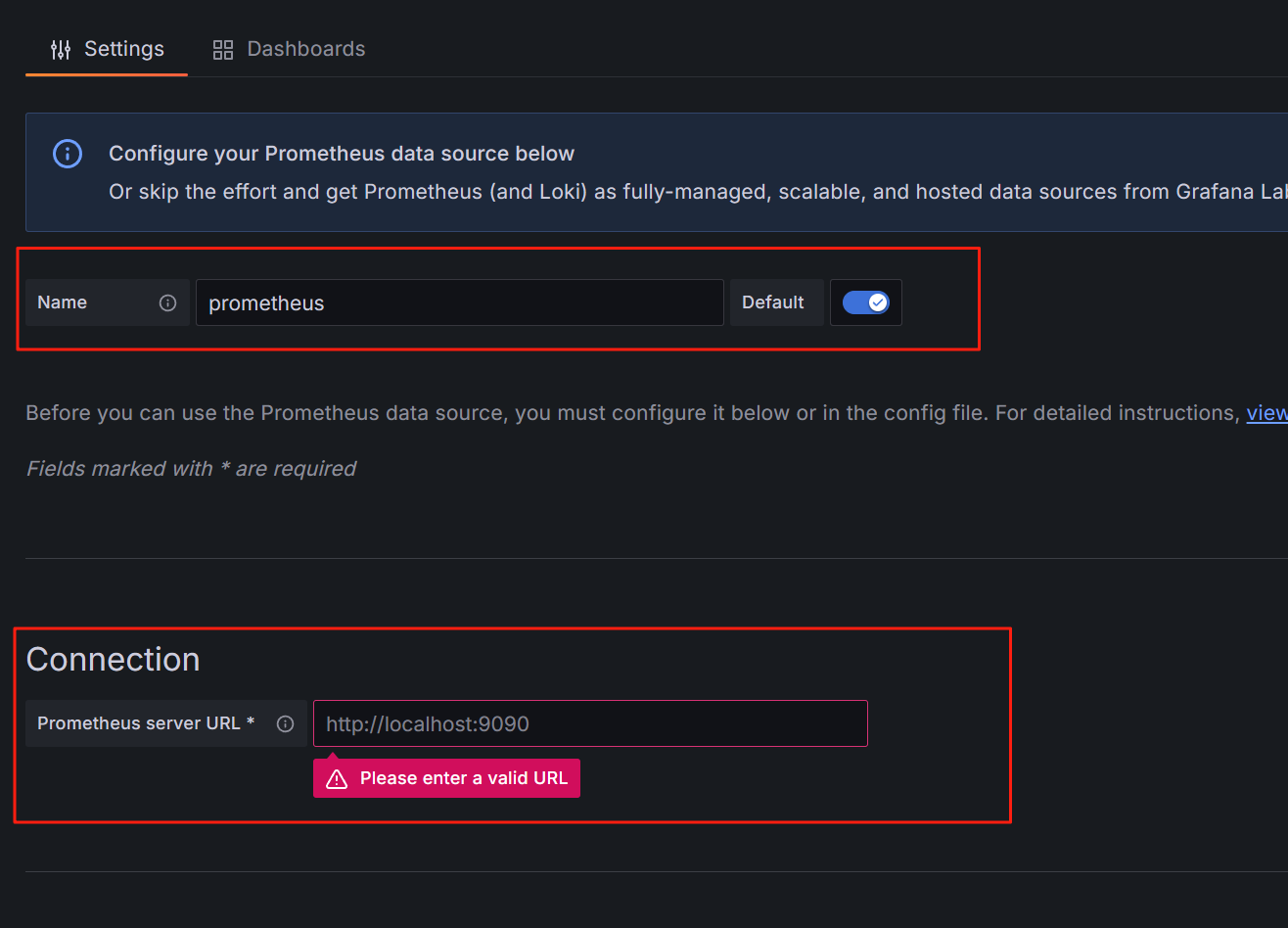Toggle the Default data source switch
Image resolution: width=1288 pixels, height=928 pixels.
(865, 302)
